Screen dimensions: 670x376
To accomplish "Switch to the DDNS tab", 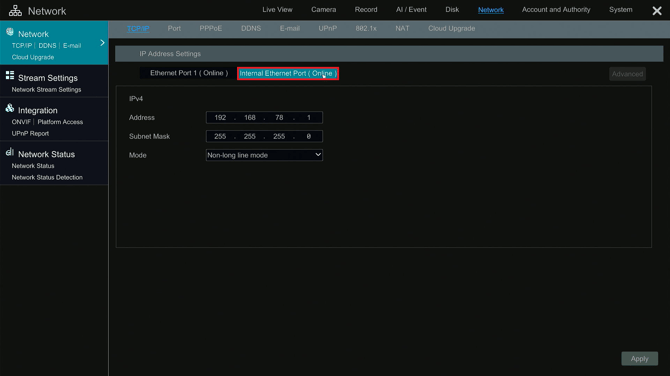I will click(x=251, y=28).
